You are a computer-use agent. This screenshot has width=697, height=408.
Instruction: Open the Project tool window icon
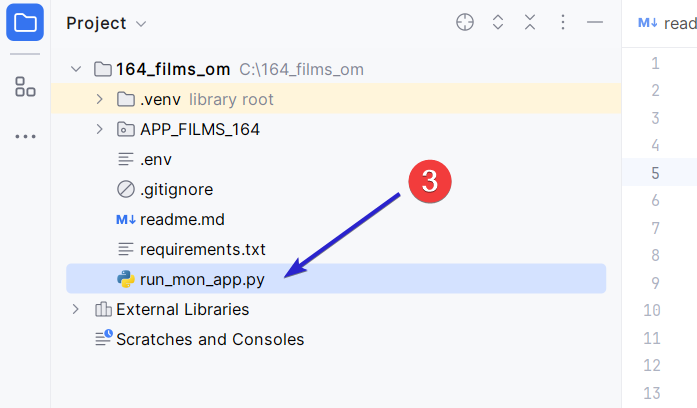click(25, 22)
